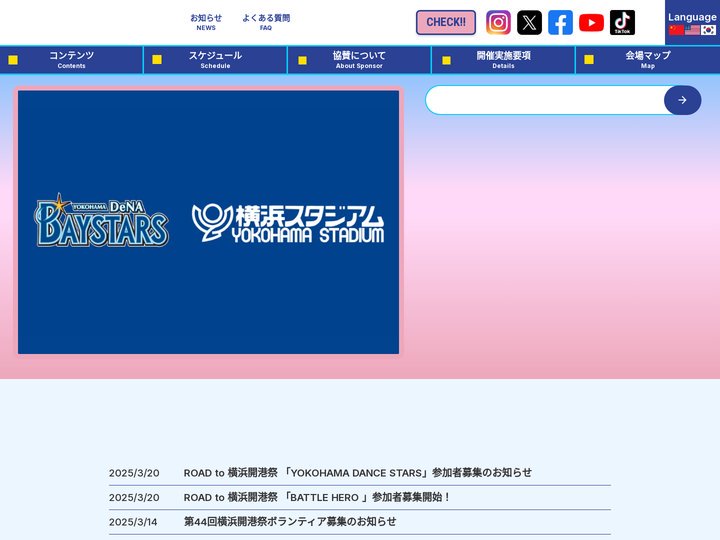This screenshot has height=540, width=720.
Task: Click the 横浜スタジアム Yokohama Stadium logo
Action: tap(288, 223)
